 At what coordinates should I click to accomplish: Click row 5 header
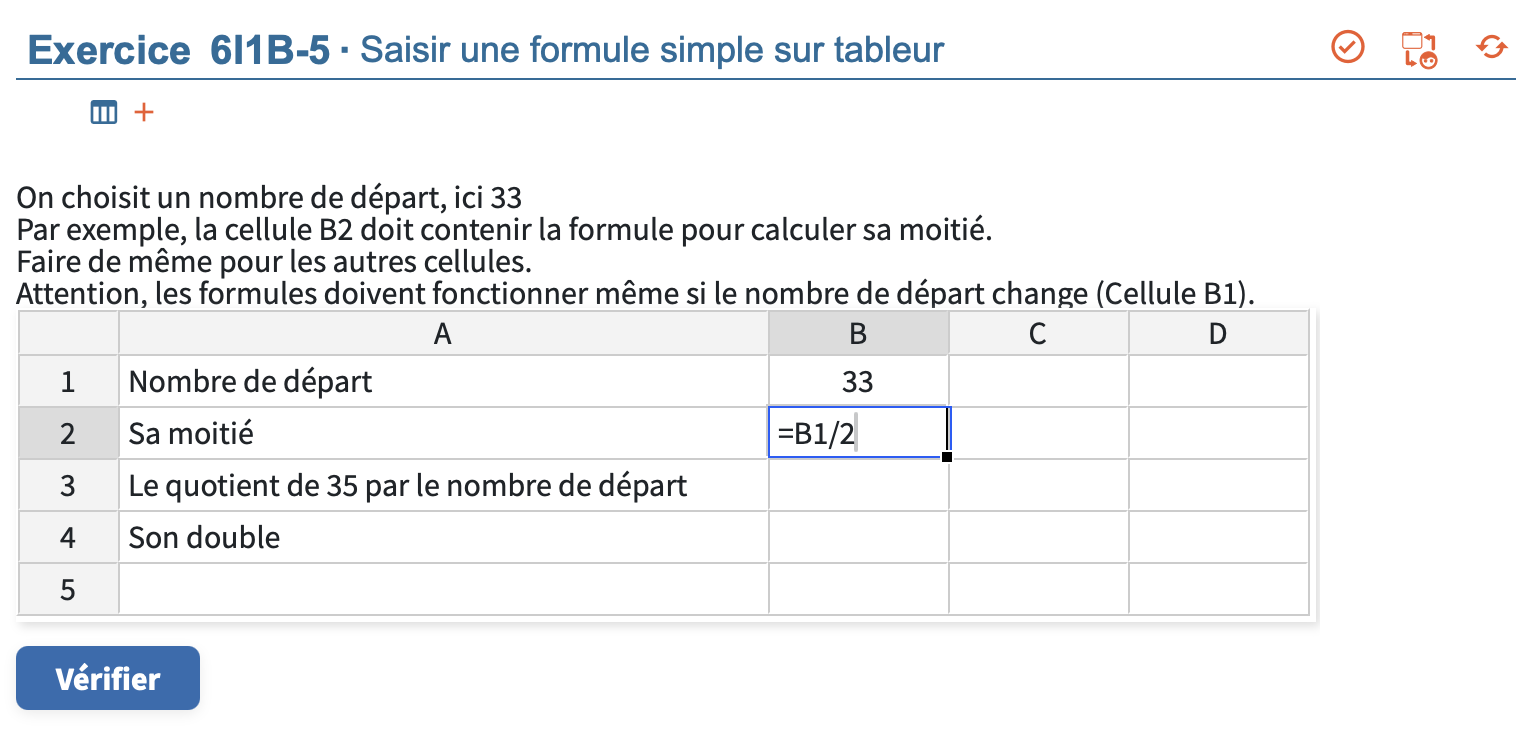click(x=68, y=589)
